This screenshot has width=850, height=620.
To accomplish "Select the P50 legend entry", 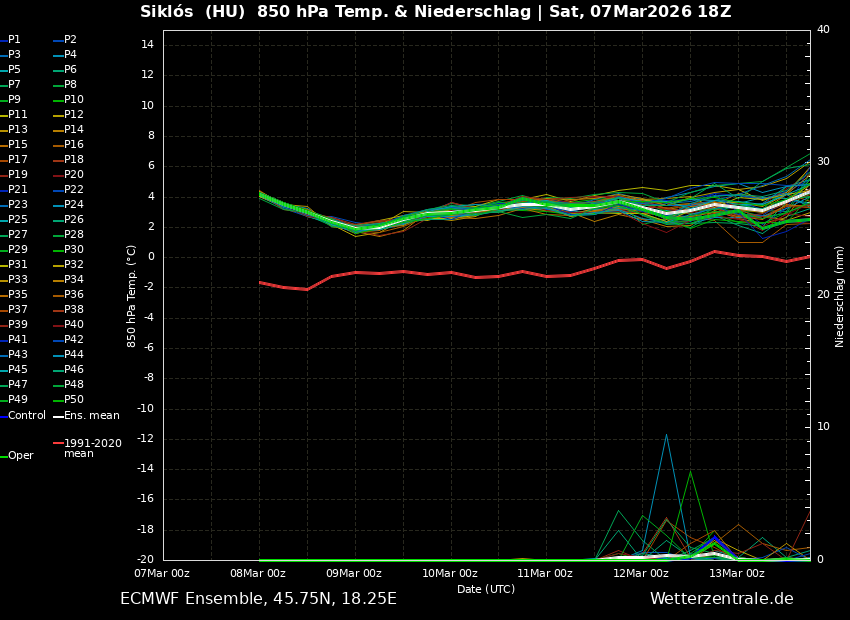I will click(74, 400).
